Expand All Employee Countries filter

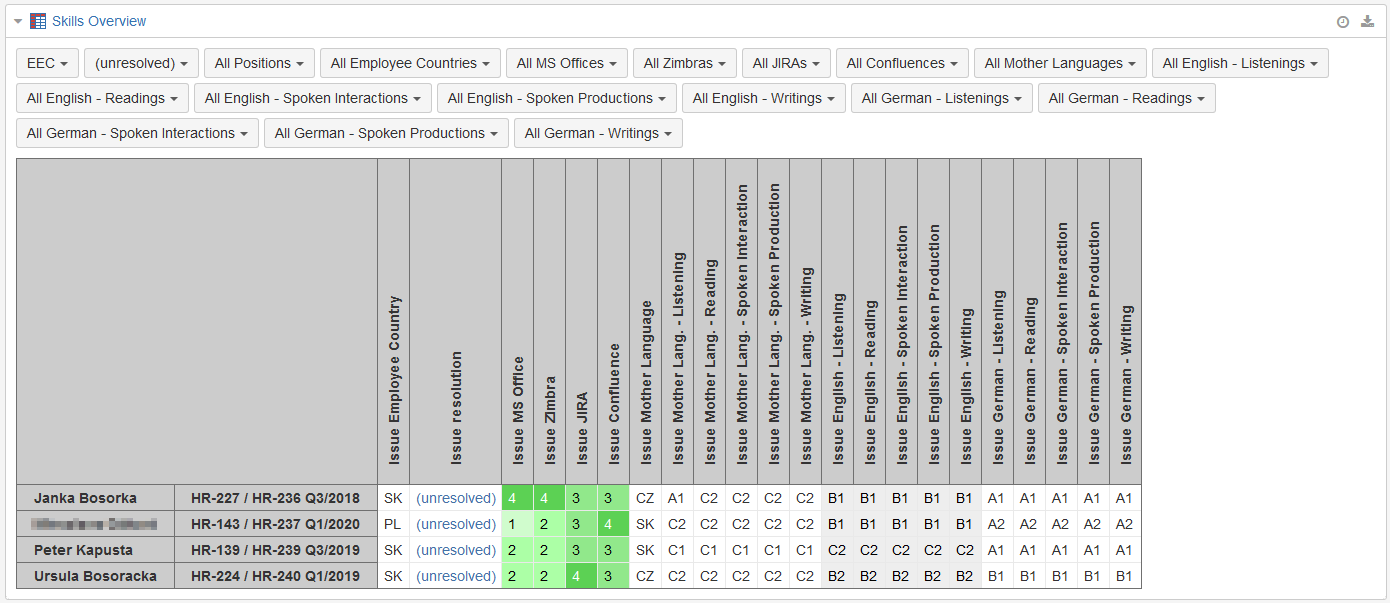(410, 63)
